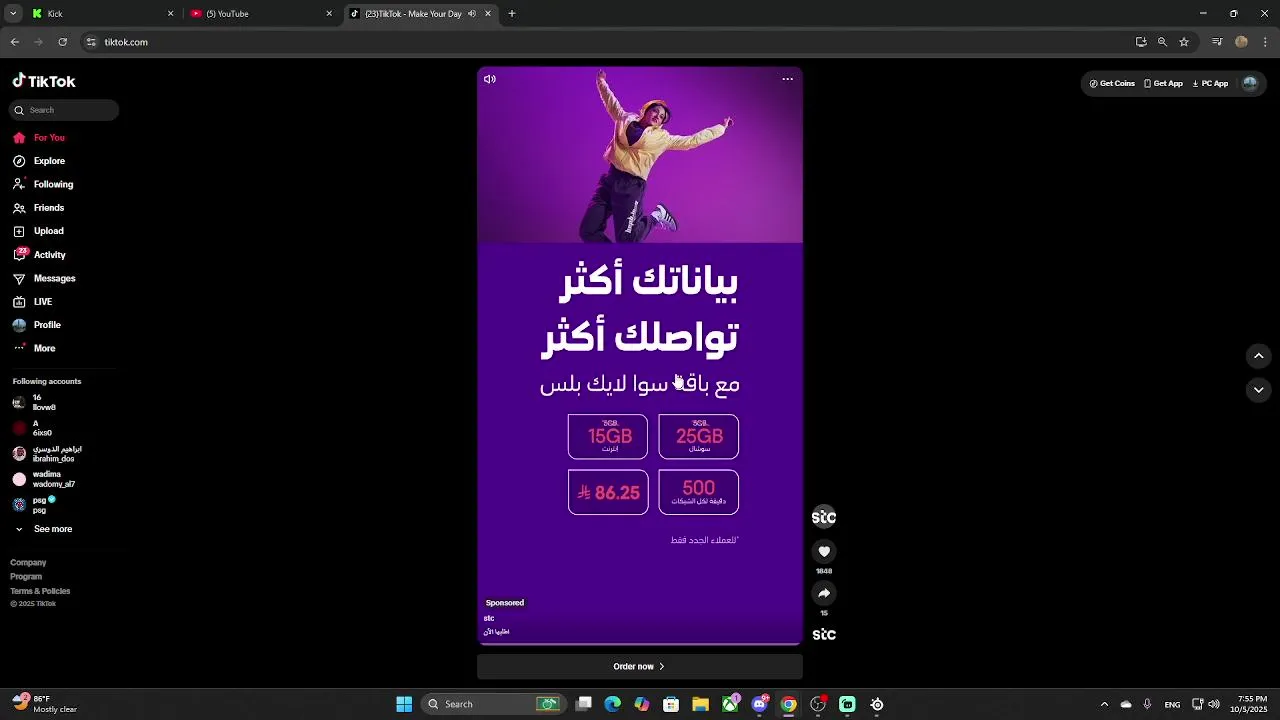The image size is (1280, 720).
Task: Go to the next video with down chevron
Action: (1259, 390)
